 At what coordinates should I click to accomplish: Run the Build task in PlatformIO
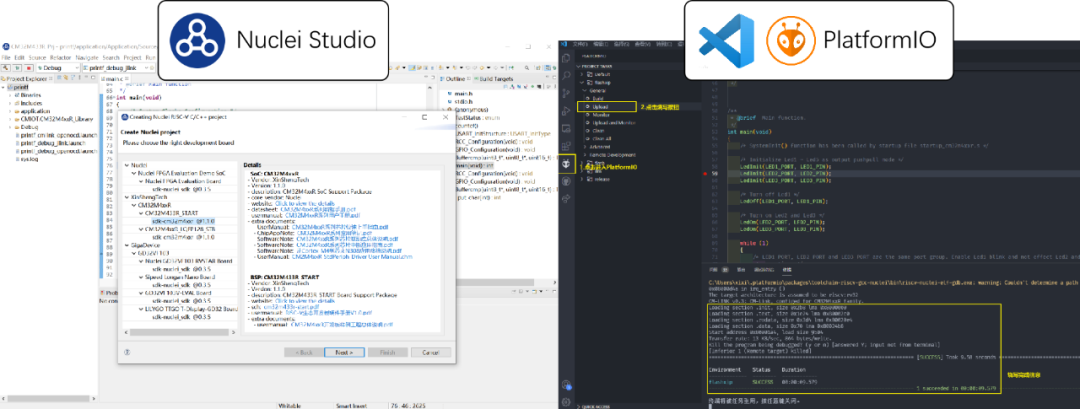(x=598, y=98)
